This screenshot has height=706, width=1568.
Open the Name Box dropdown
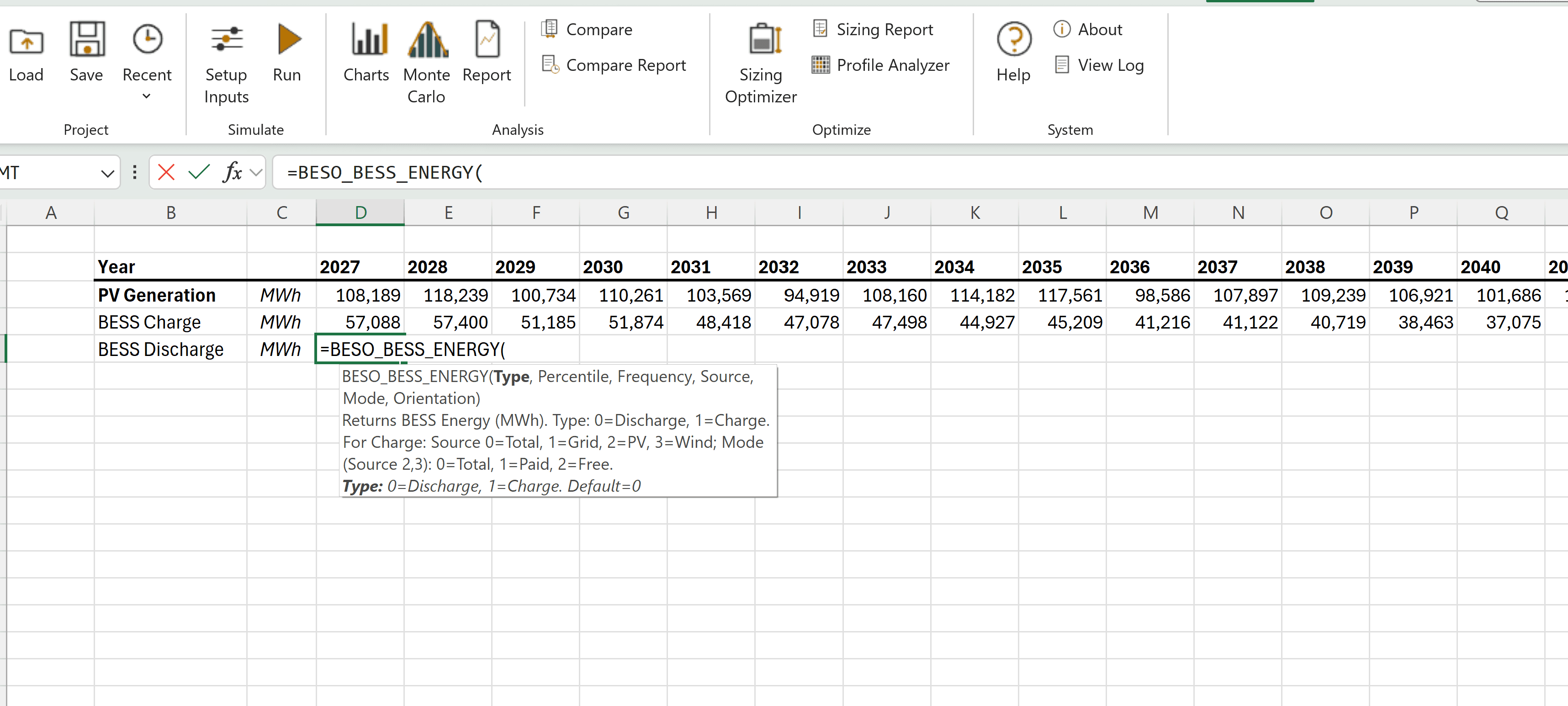pos(107,172)
